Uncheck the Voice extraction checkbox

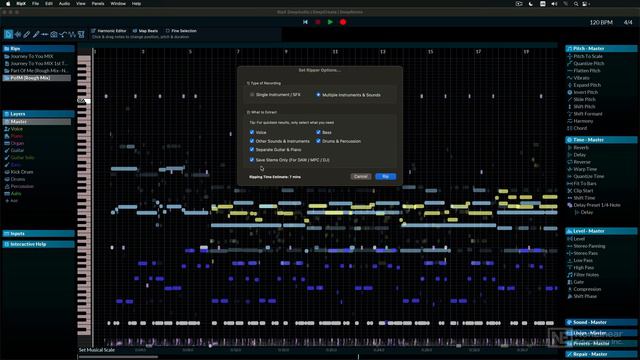click(252, 132)
